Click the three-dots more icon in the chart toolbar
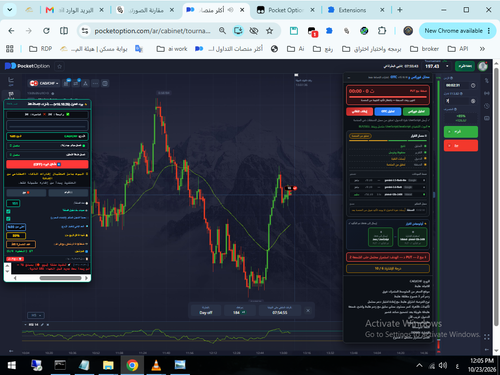Image resolution: width=500 pixels, height=375 pixels. coord(95,83)
